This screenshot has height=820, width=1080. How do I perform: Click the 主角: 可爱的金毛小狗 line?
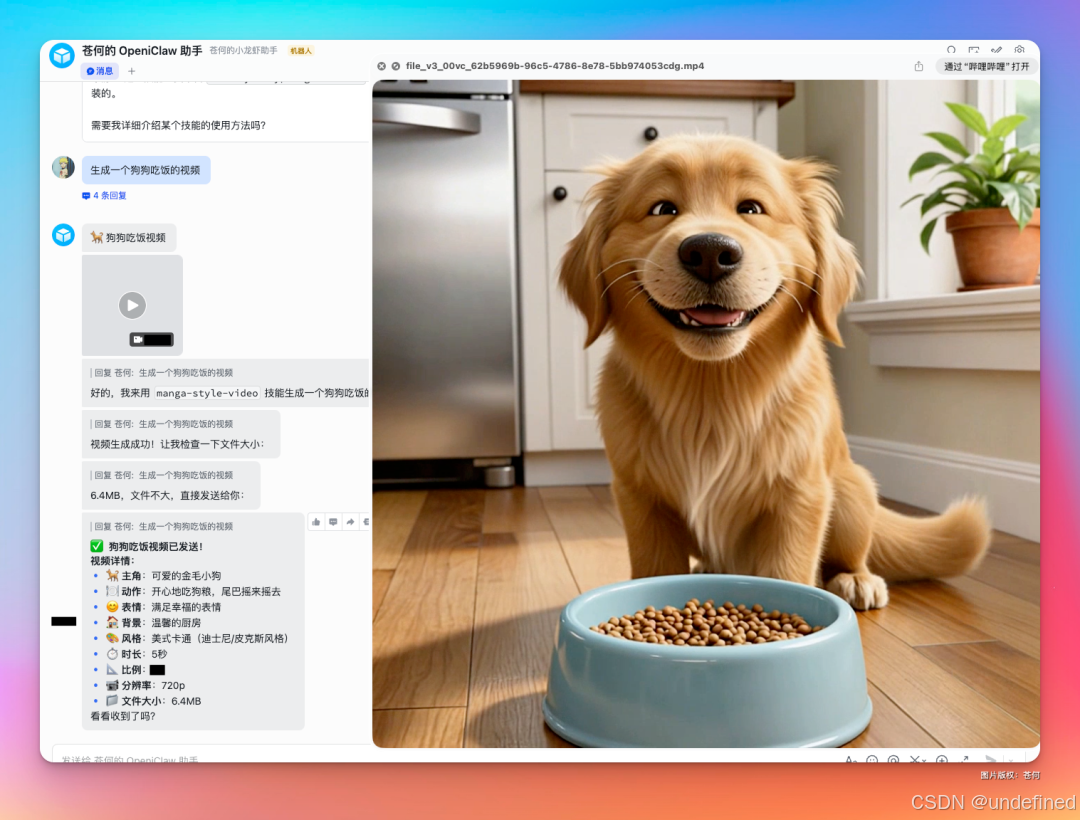163,576
